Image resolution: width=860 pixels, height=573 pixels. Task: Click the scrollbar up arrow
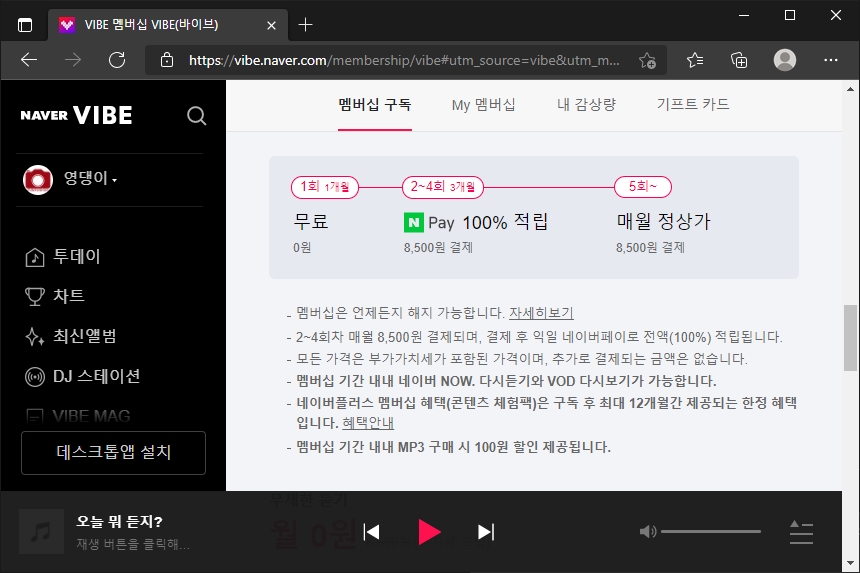click(x=850, y=89)
